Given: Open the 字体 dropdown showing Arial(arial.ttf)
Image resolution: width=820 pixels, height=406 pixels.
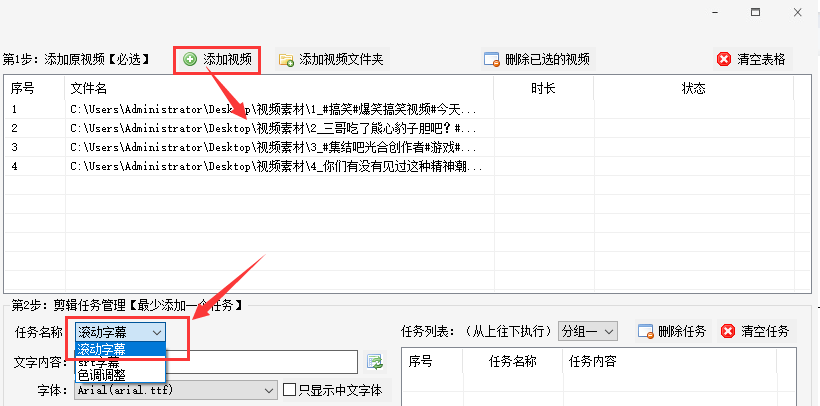Looking at the screenshot, I should pyautogui.click(x=176, y=390).
